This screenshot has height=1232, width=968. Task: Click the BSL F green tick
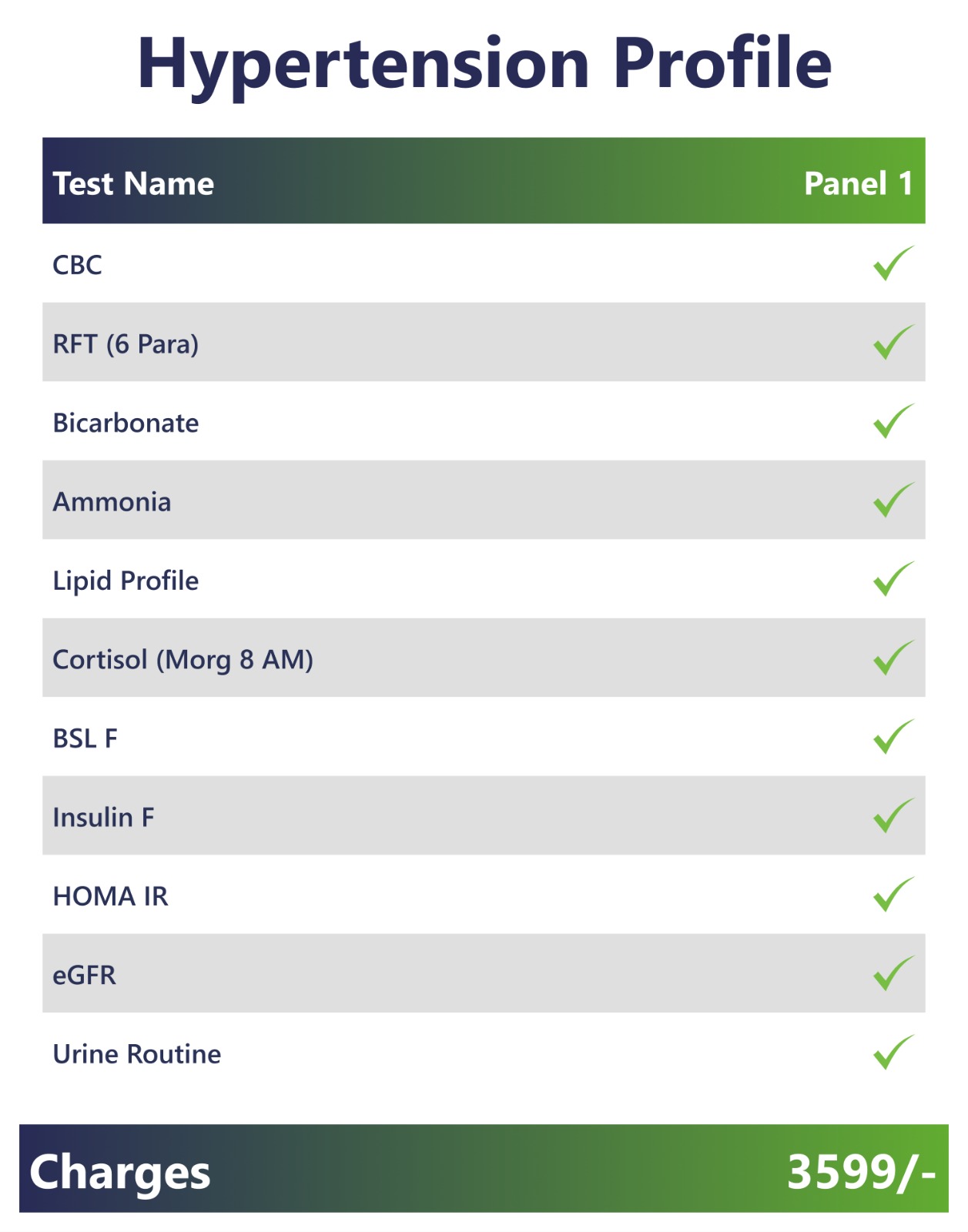pyautogui.click(x=893, y=737)
